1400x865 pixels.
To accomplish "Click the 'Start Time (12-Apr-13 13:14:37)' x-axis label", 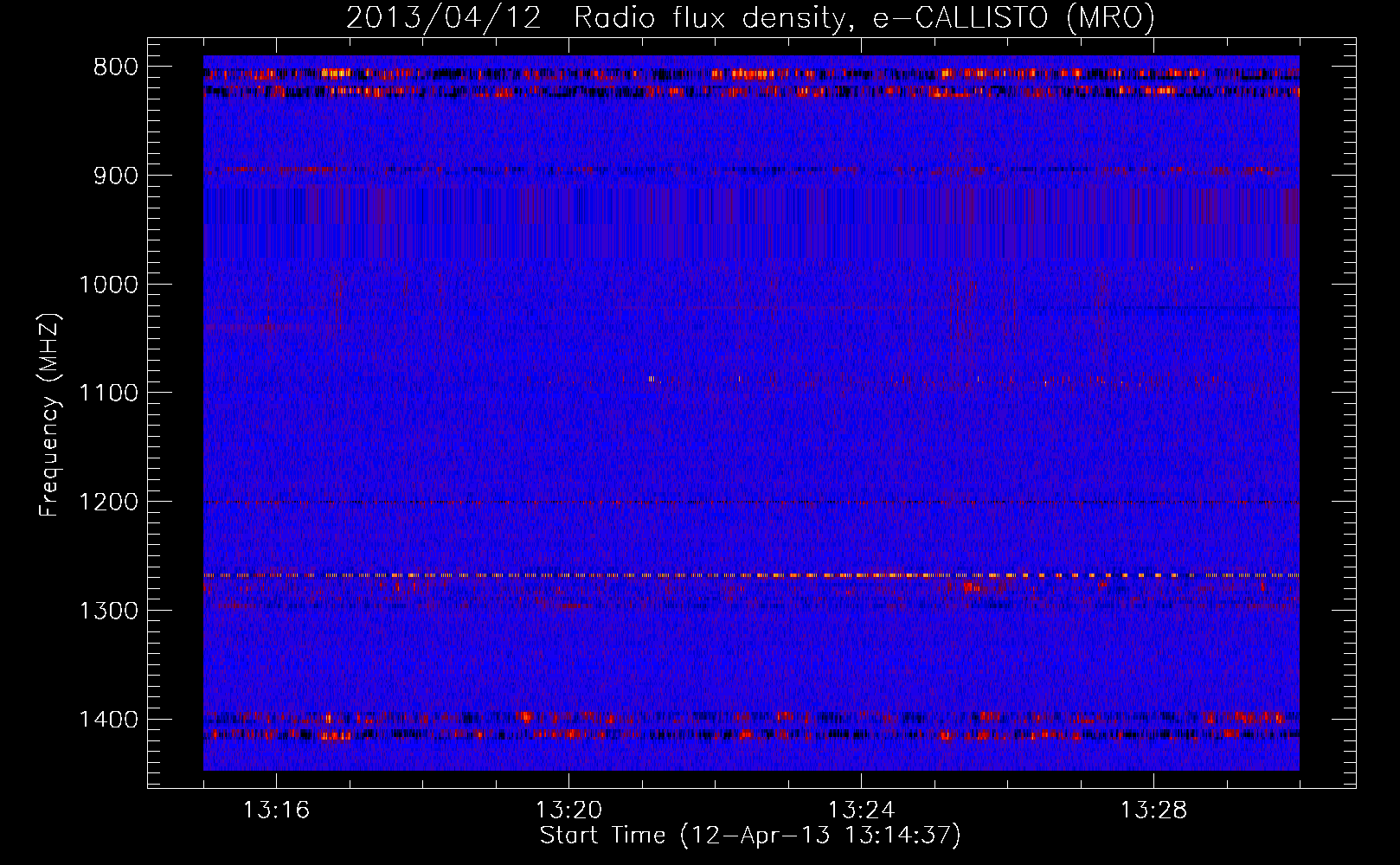I will [750, 836].
